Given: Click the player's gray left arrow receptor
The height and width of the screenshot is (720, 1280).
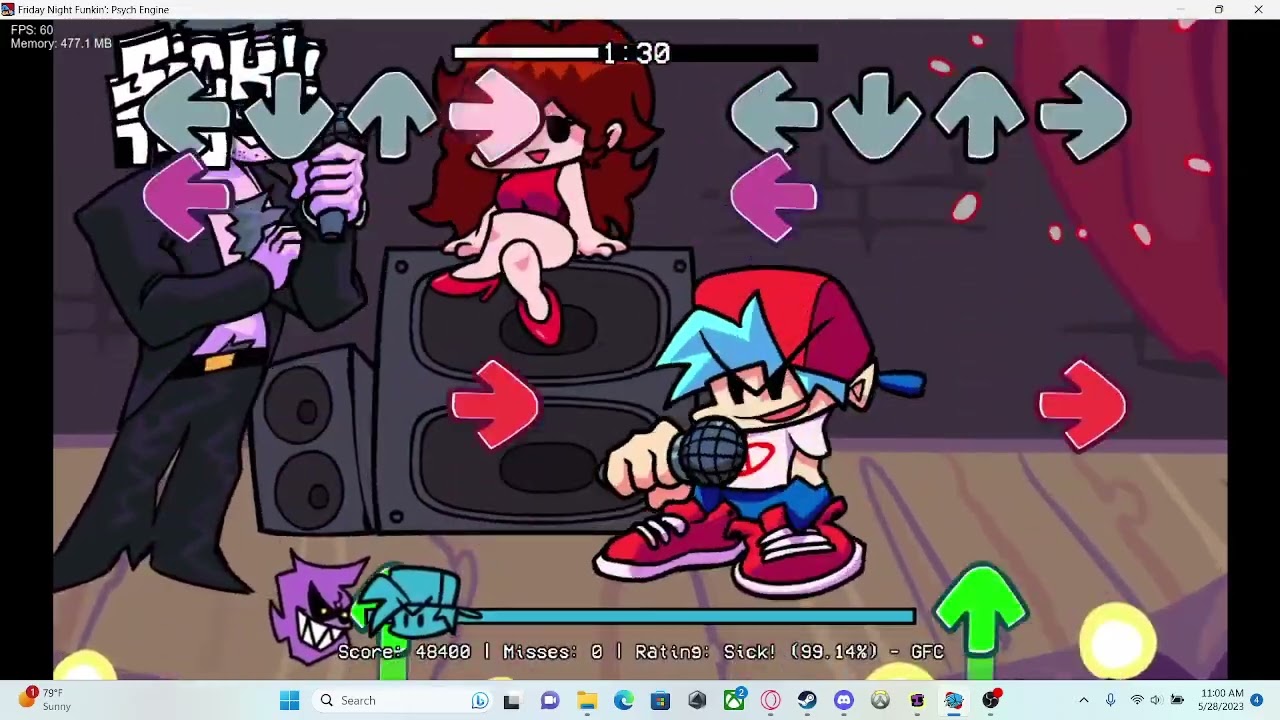Looking at the screenshot, I should (x=774, y=115).
